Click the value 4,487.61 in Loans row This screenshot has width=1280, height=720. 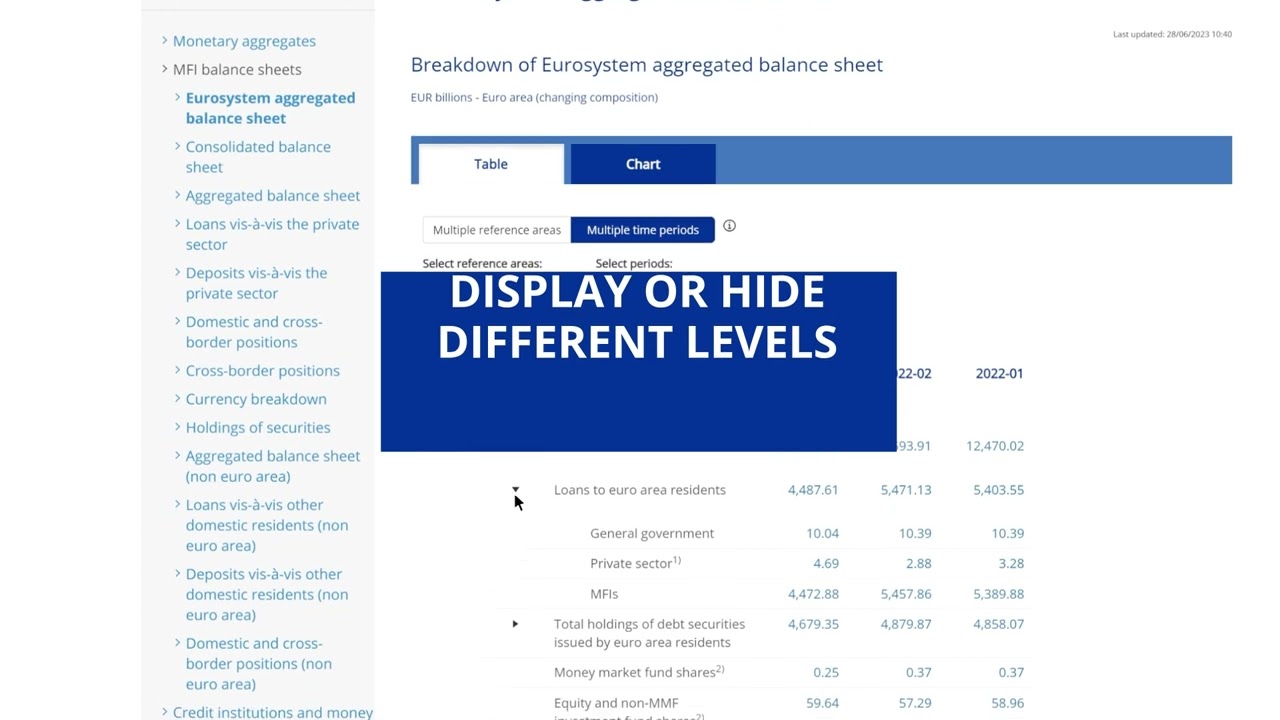[x=813, y=490]
